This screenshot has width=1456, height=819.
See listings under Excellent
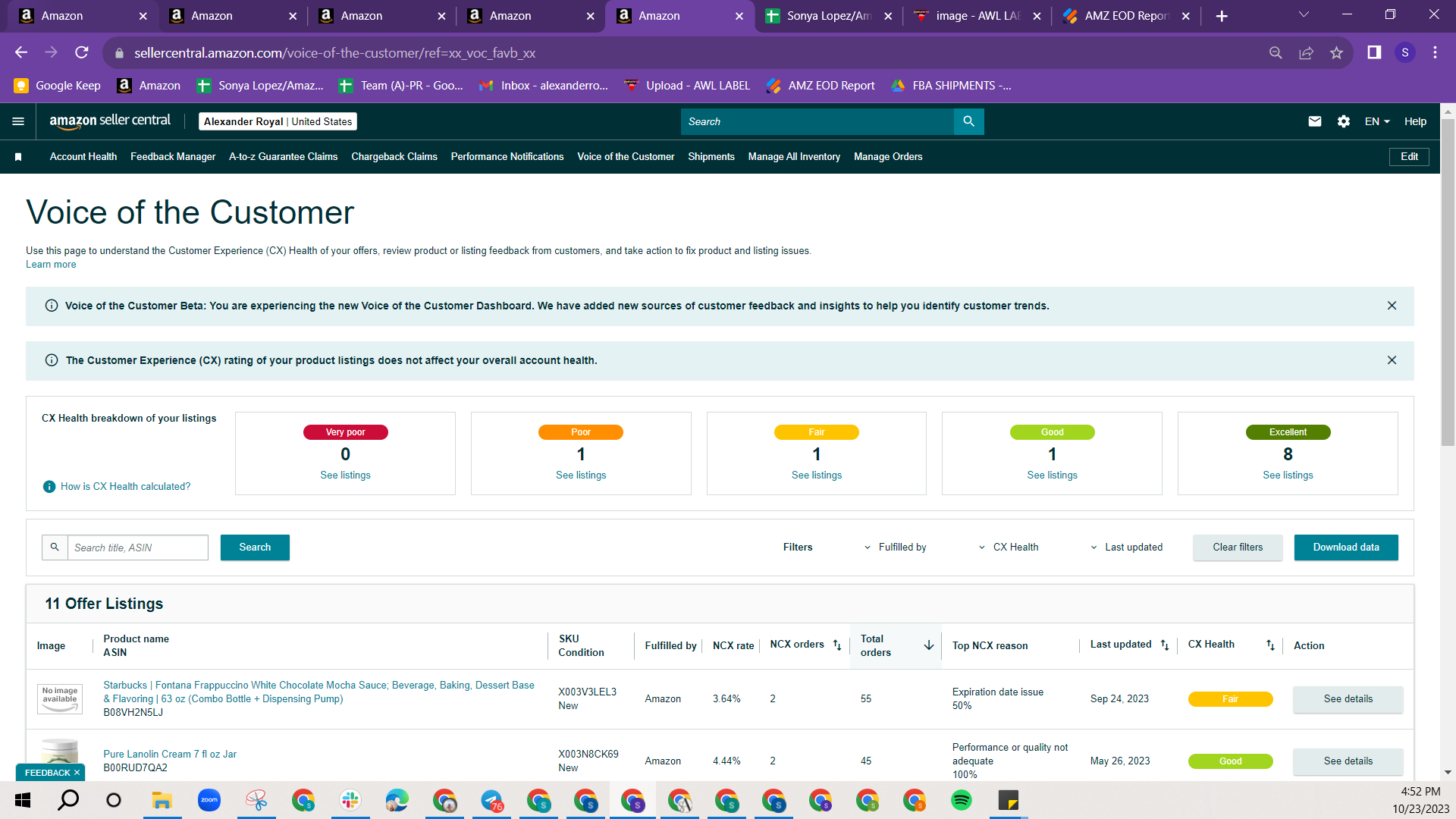point(1288,475)
